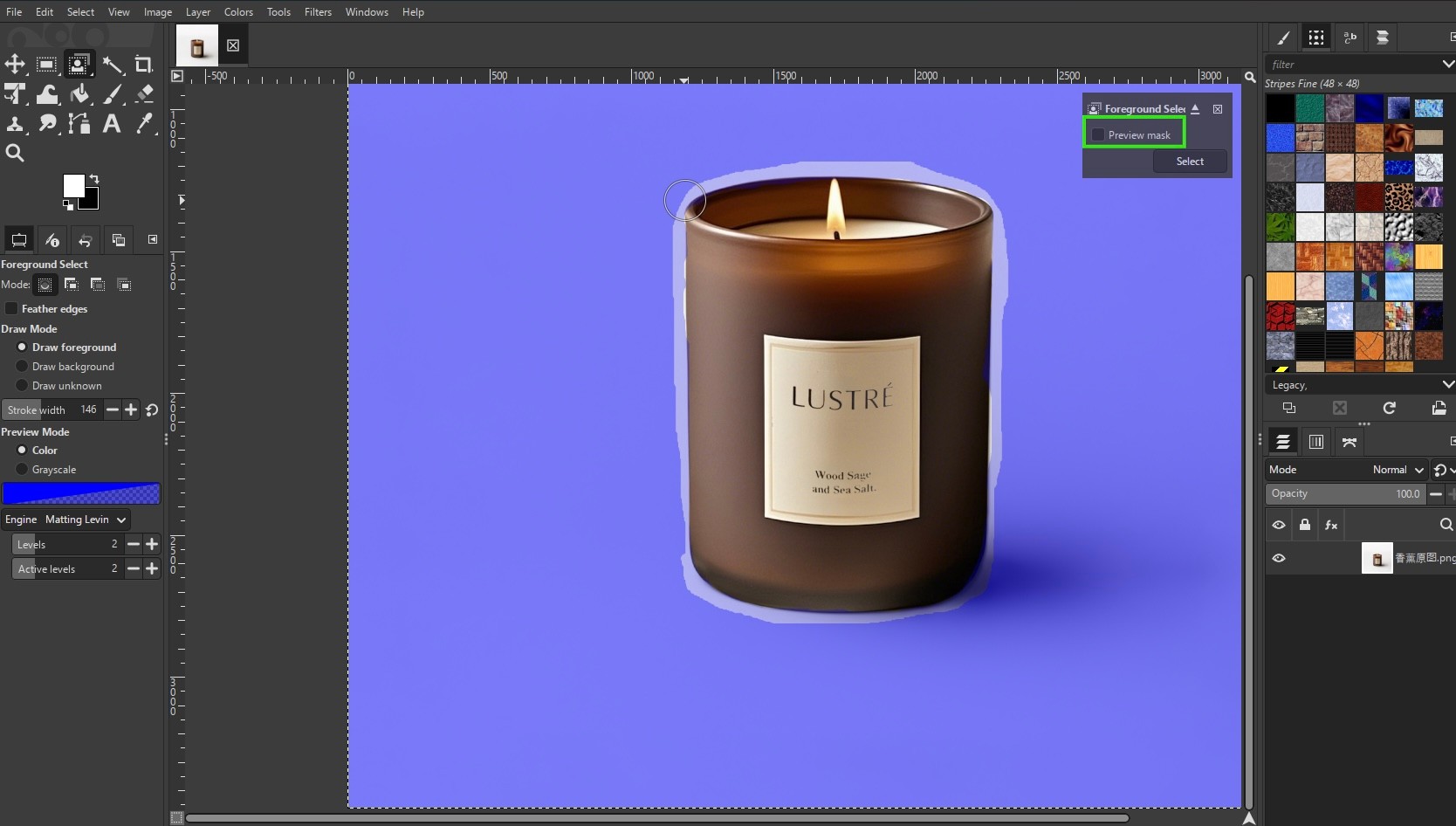Switch to Channels tab

(1316, 442)
